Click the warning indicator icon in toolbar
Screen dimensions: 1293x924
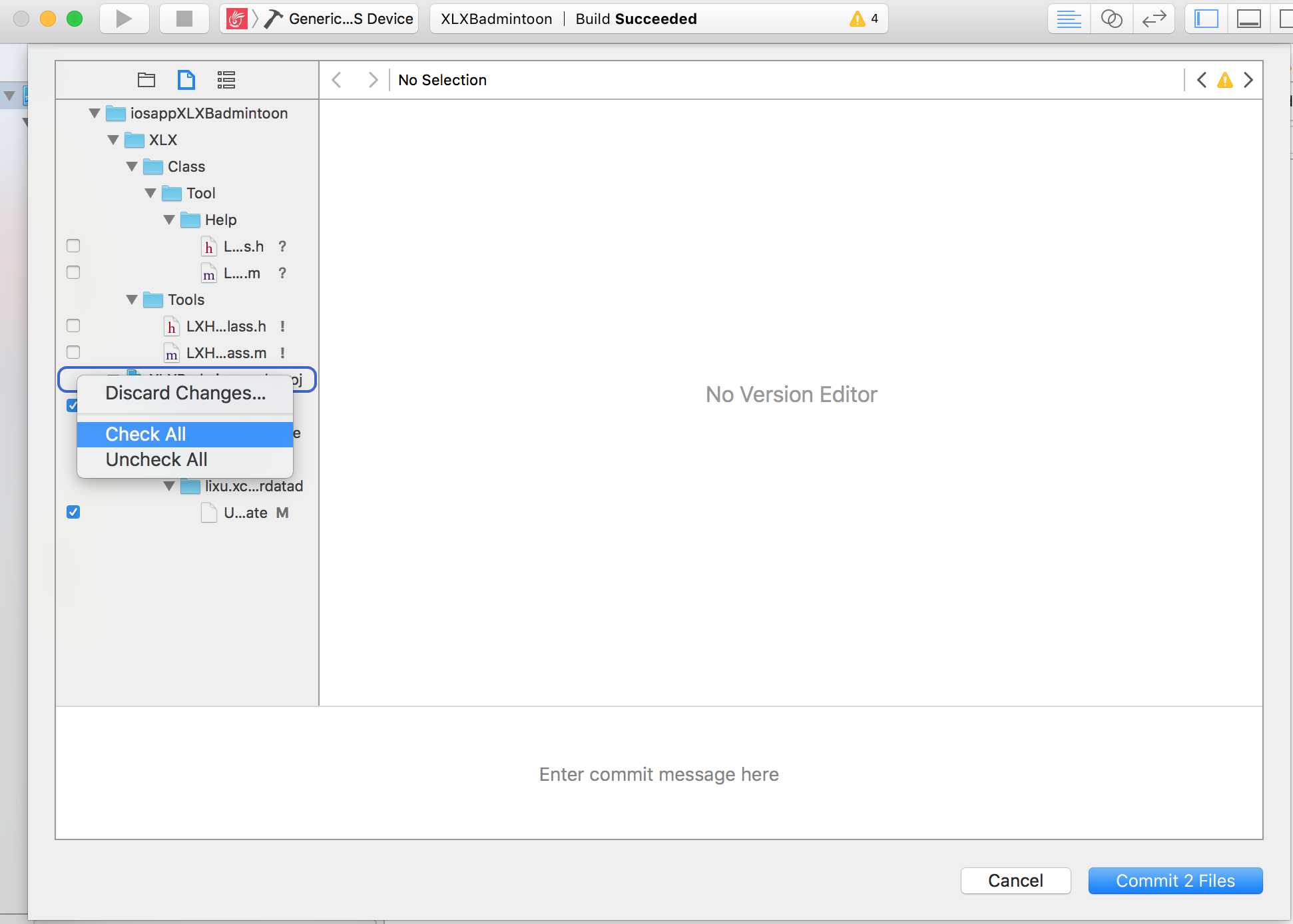tap(856, 17)
